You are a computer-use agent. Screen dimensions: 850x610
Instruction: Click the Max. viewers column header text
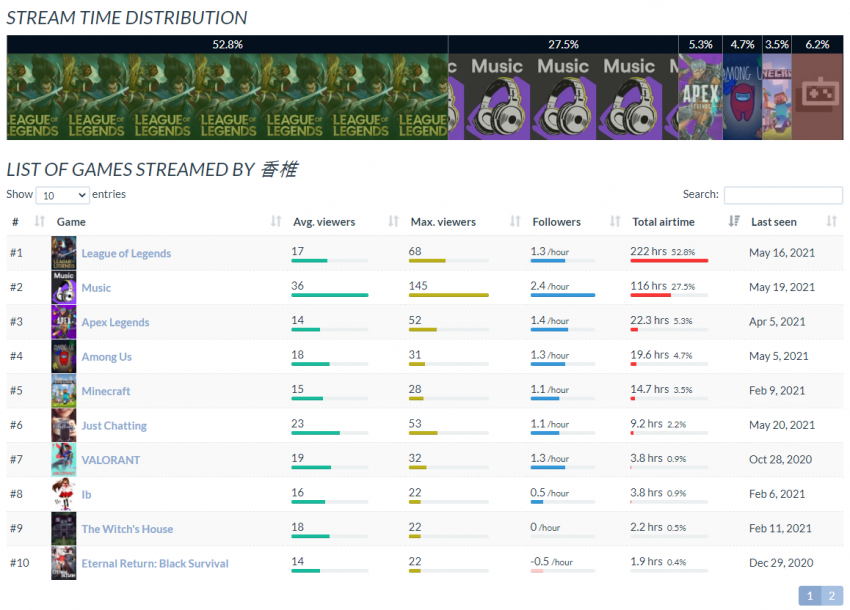point(443,222)
